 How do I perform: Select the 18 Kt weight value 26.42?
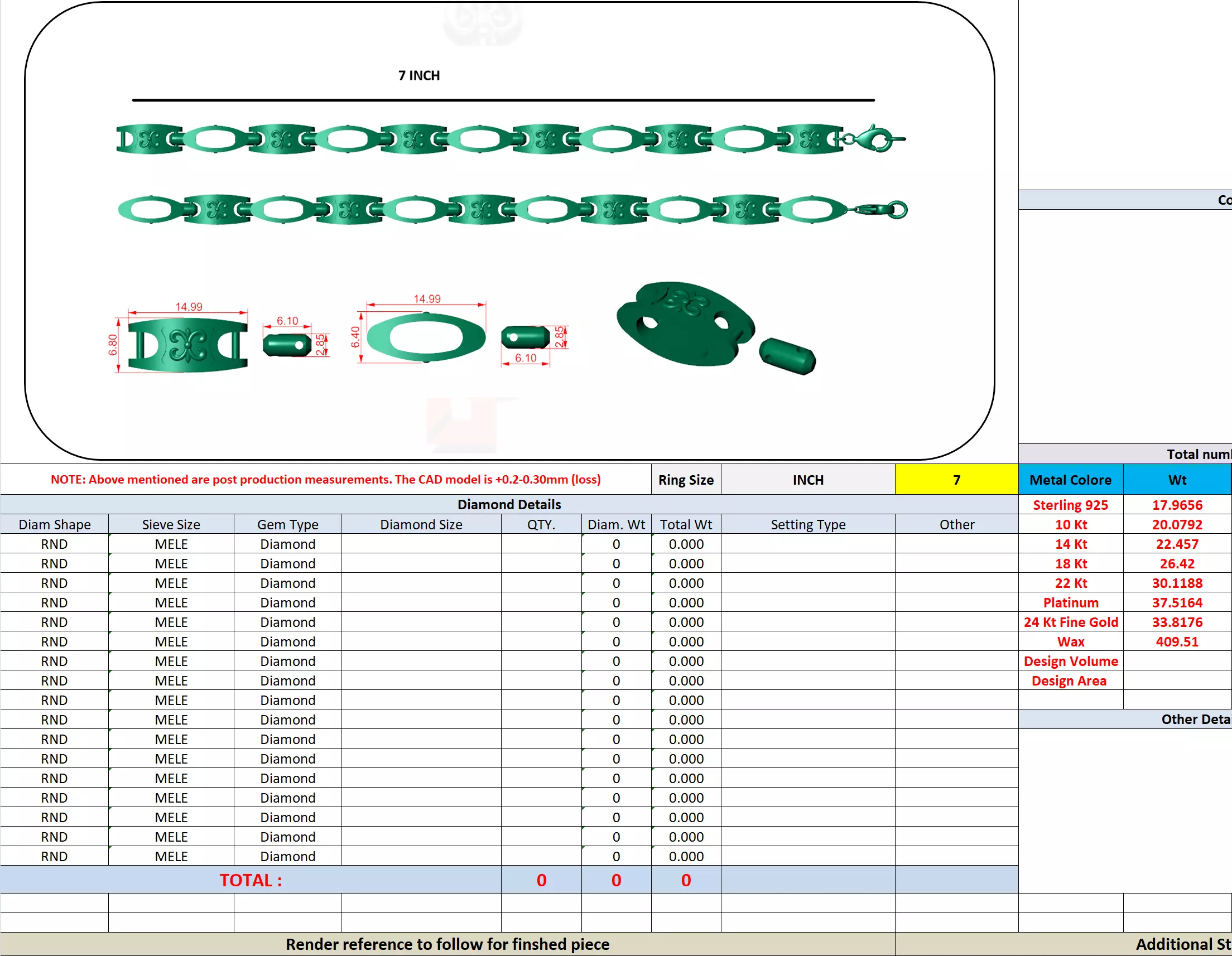click(x=1177, y=563)
